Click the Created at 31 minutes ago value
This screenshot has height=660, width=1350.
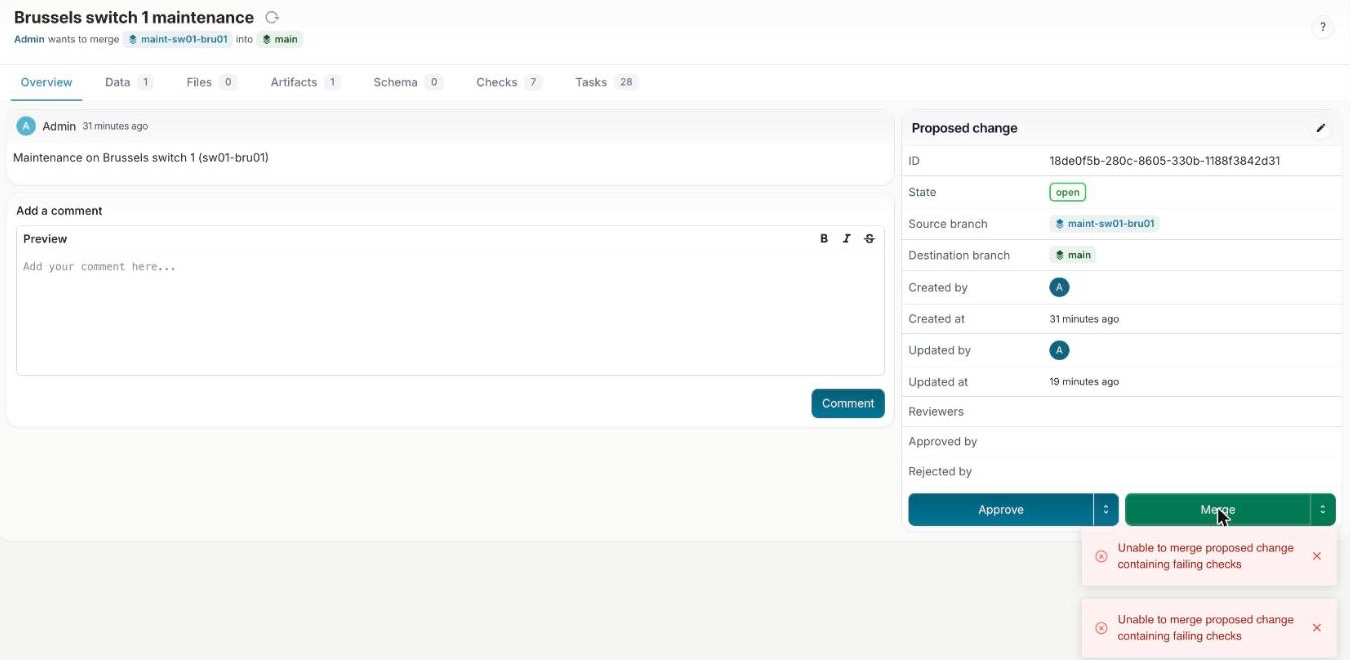[x=1084, y=319]
